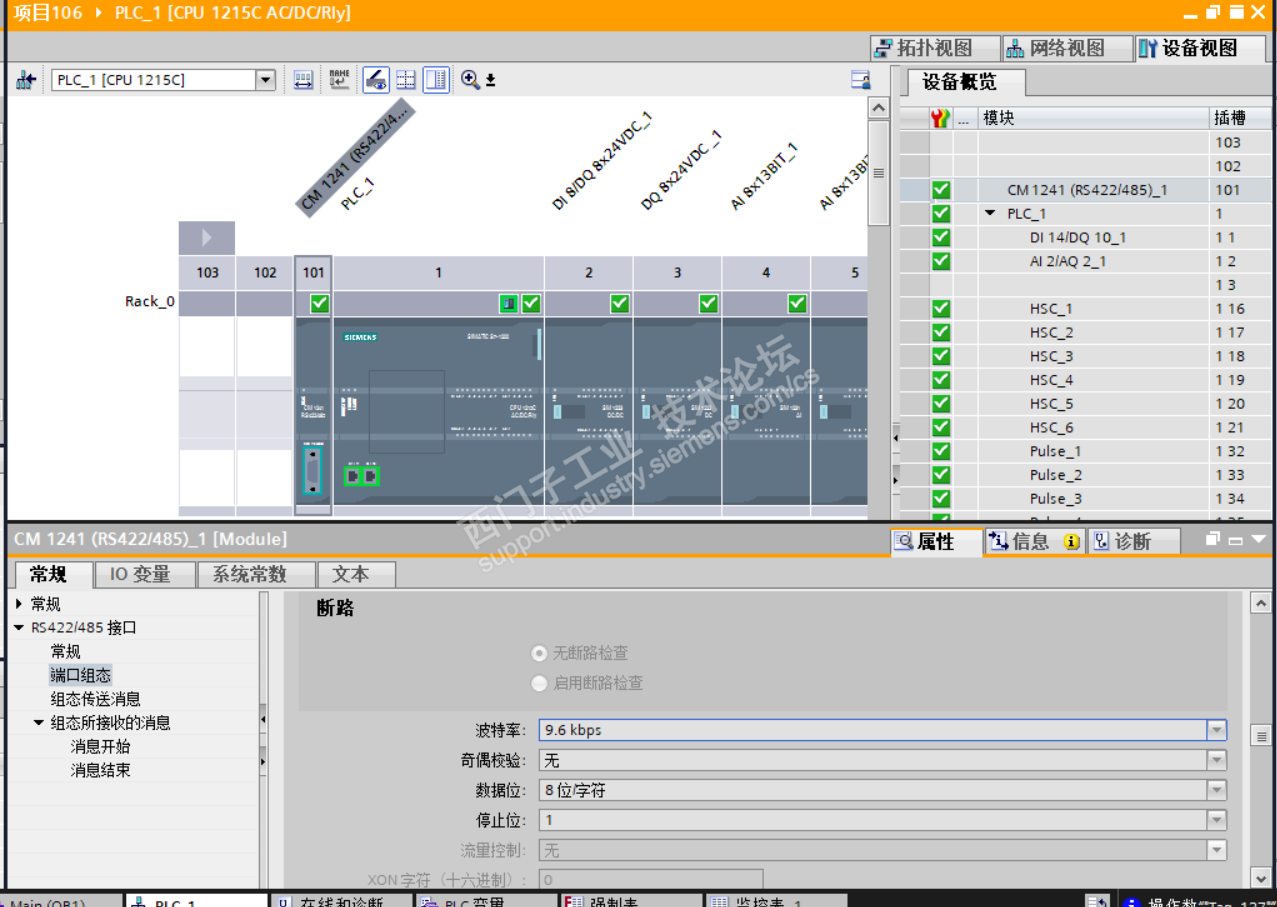Open the zoom level arrow next to magnifier
This screenshot has width=1277, height=907.
click(491, 81)
